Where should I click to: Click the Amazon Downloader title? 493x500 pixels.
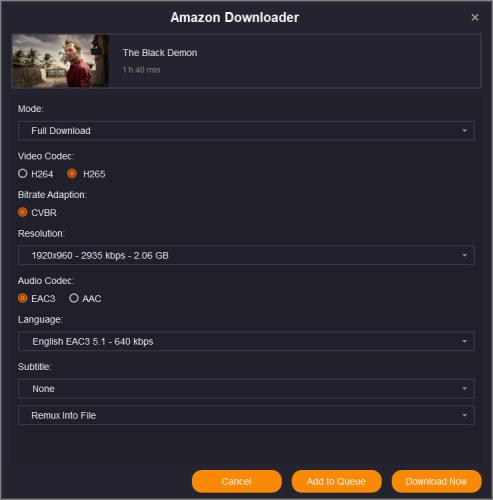[235, 17]
